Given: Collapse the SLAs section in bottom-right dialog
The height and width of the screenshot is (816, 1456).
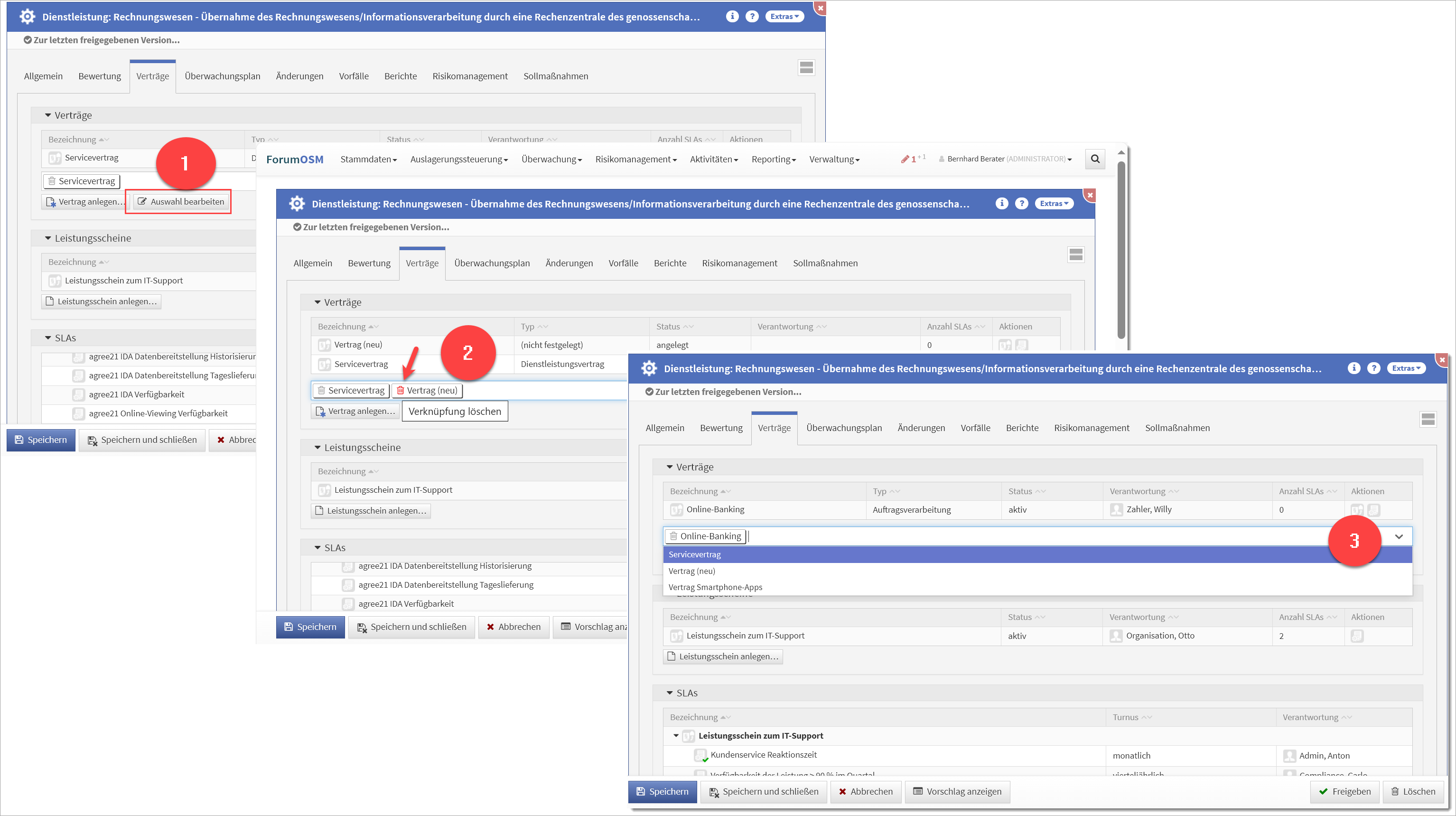Looking at the screenshot, I should point(670,693).
